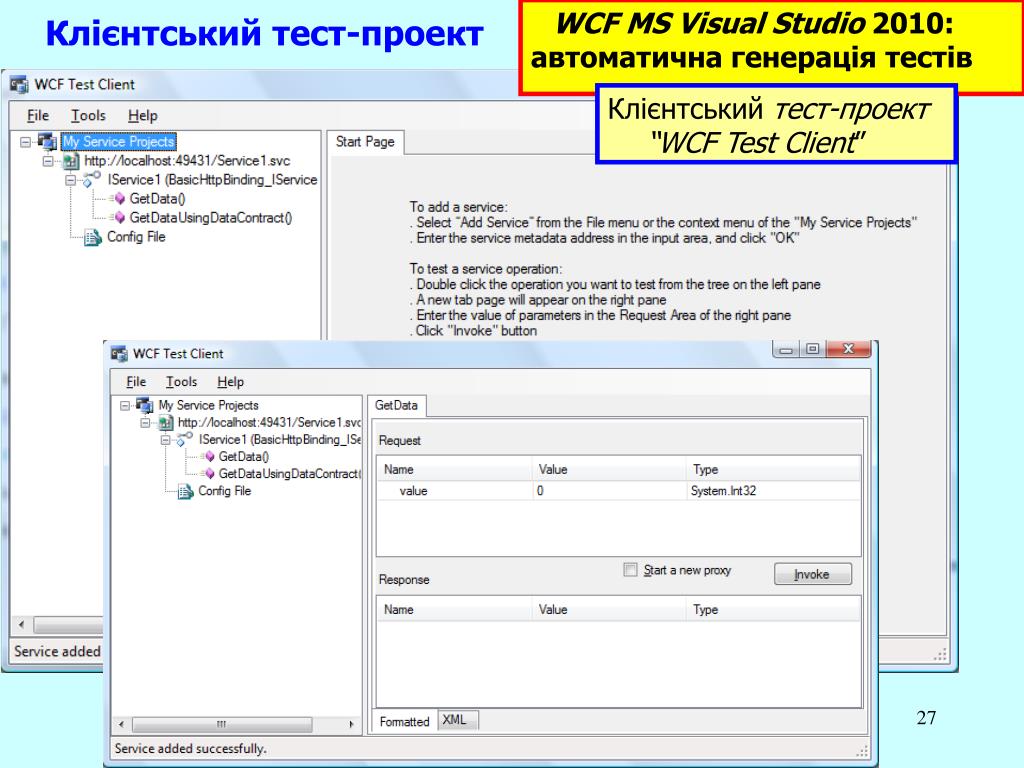Screen dimensions: 1024x768
Task: Click My Service Projects computer icon in front window
Action: click(145, 405)
